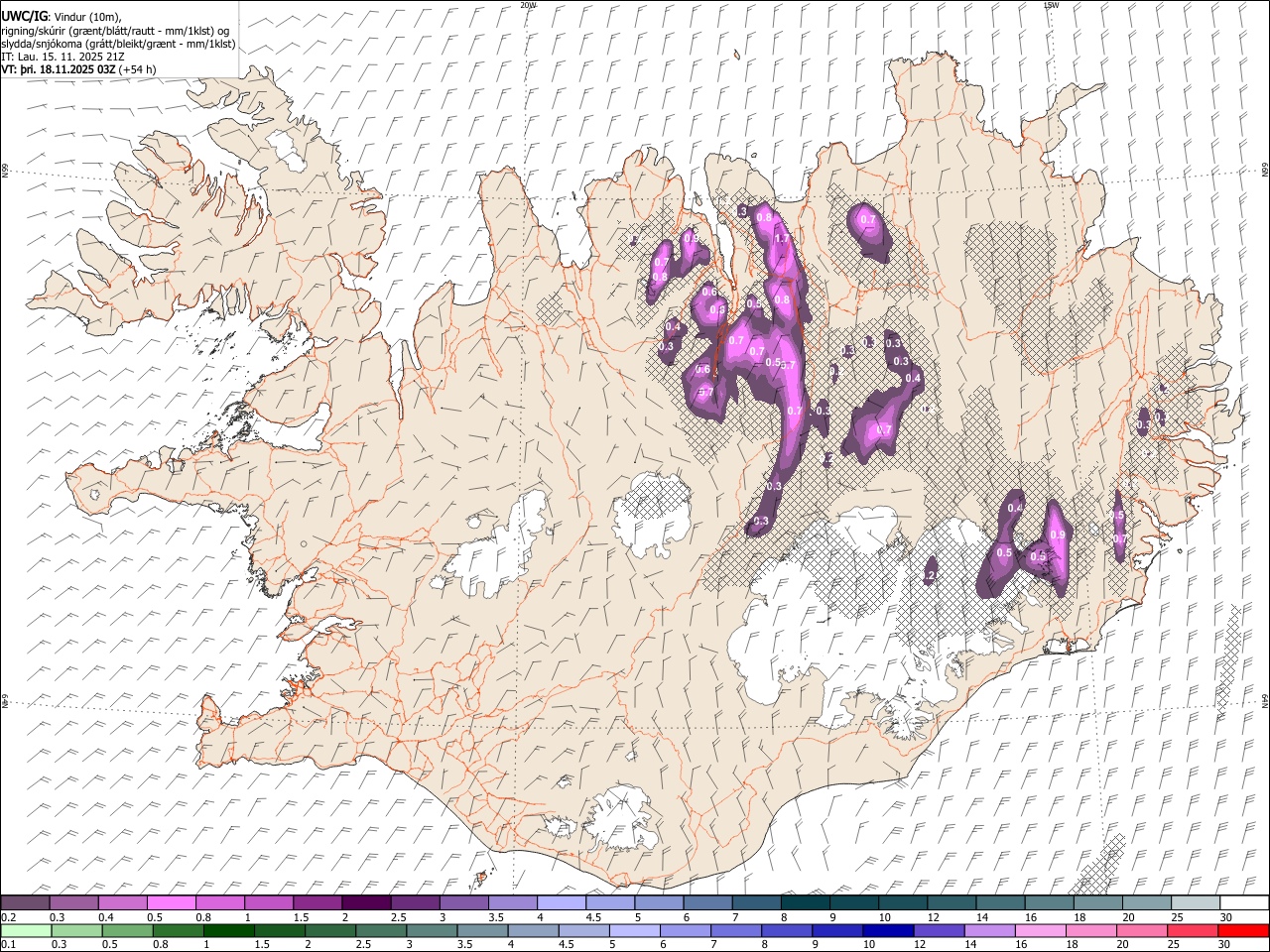Viewport: 1270px width, 952px height.
Task: Select the lower legend swatch between 4 and 4.5
Action: pos(534,930)
